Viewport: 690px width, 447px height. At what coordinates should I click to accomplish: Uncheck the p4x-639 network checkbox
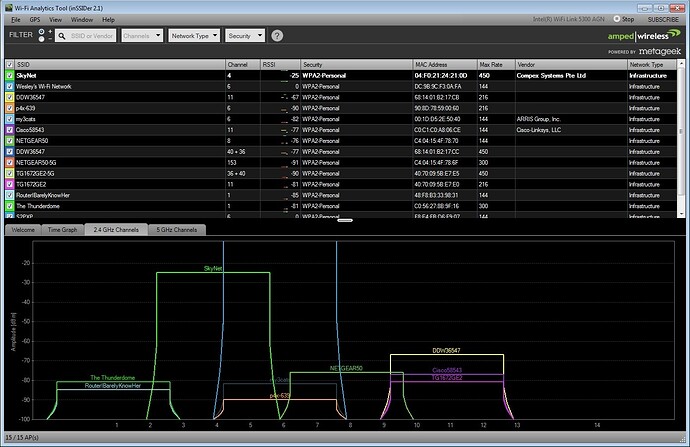point(10,108)
